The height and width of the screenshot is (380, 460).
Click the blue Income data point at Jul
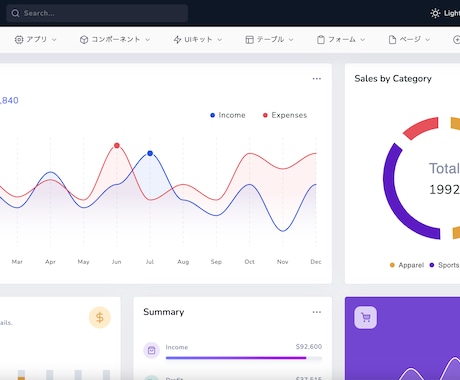point(150,153)
